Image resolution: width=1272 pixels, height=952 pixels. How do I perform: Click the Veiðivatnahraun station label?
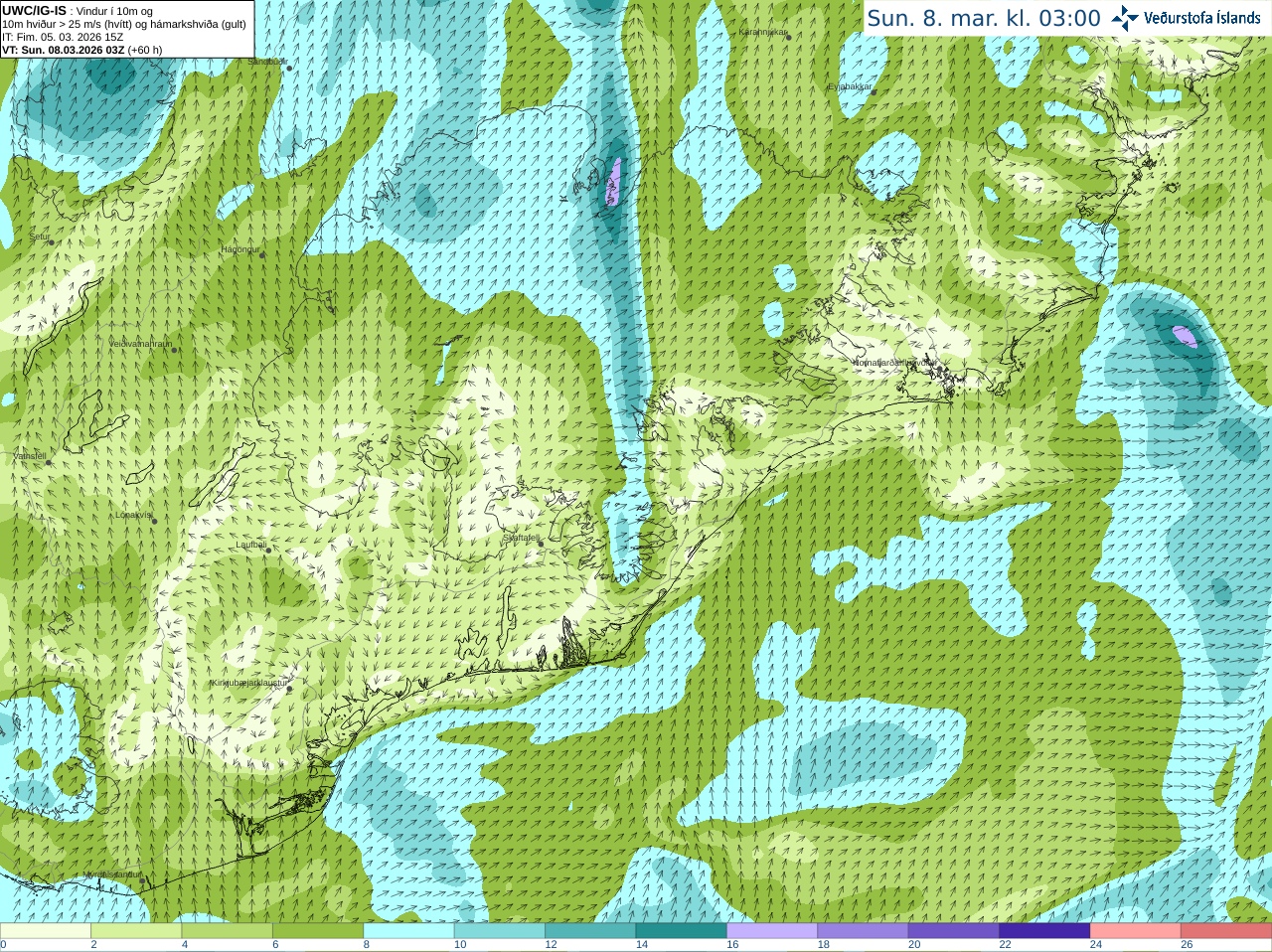140,343
